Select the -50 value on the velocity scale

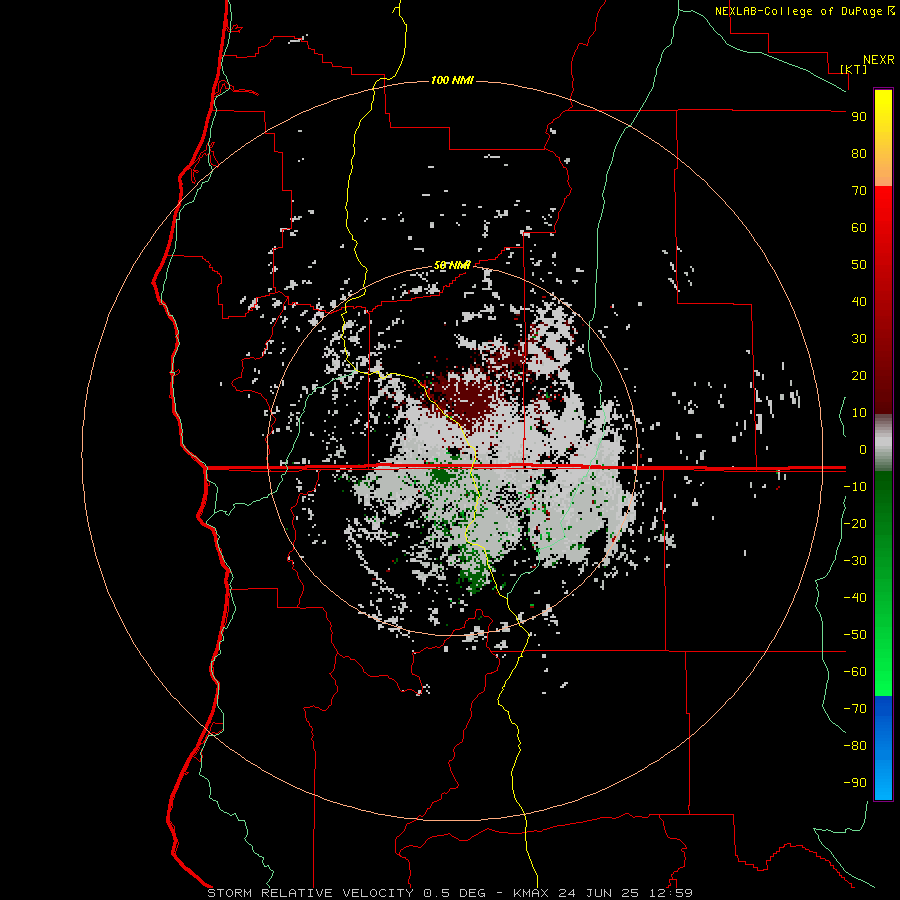[x=855, y=635]
